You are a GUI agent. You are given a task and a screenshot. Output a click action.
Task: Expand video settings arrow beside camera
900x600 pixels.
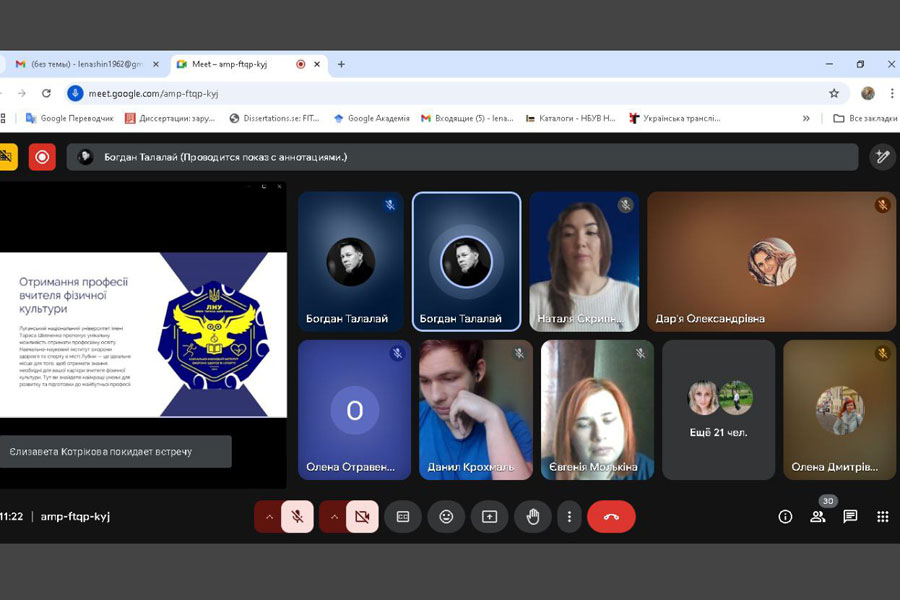[332, 516]
